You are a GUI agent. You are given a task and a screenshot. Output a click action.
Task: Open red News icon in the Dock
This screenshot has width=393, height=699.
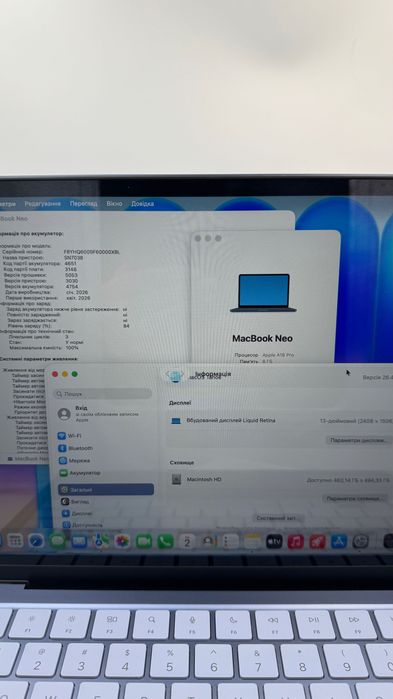click(x=317, y=542)
